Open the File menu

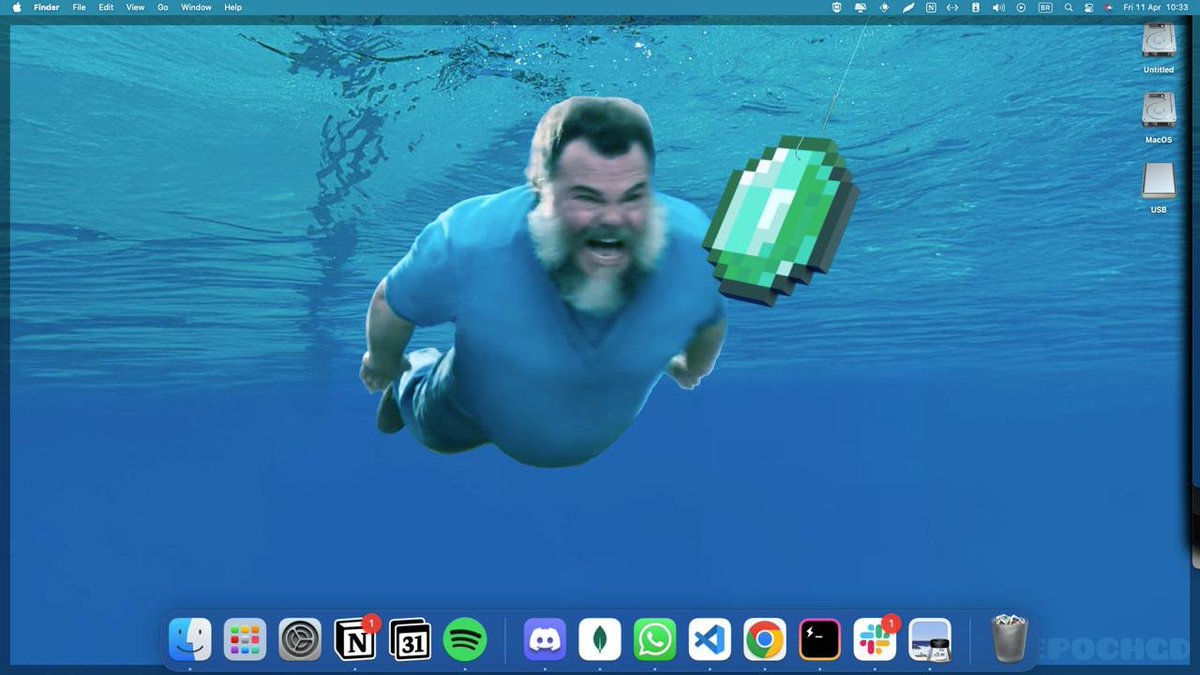click(79, 7)
